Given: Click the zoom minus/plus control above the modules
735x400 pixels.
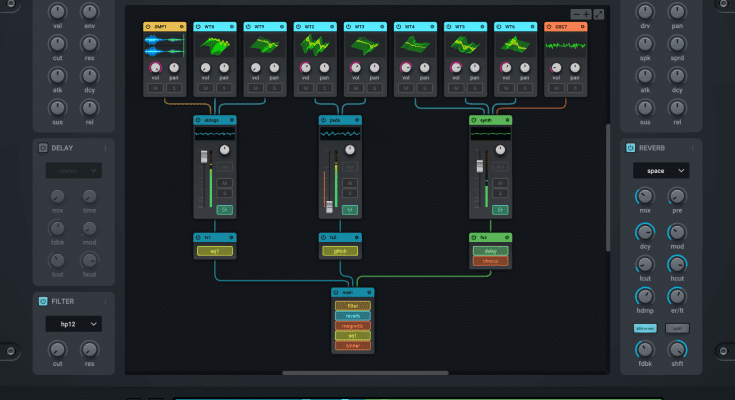Looking at the screenshot, I should (x=580, y=14).
